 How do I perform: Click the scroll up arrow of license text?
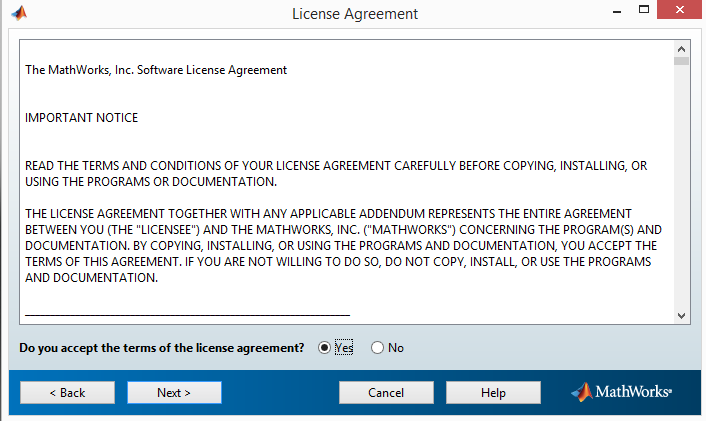[682, 48]
